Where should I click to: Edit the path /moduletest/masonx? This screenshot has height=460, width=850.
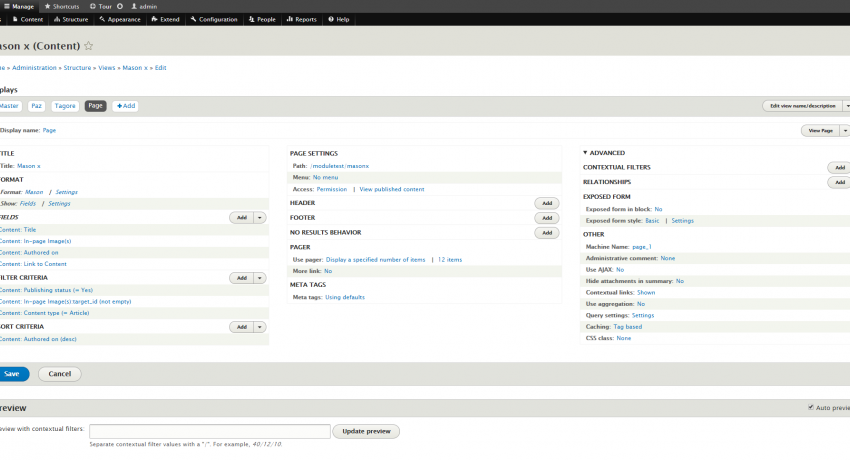coord(340,166)
